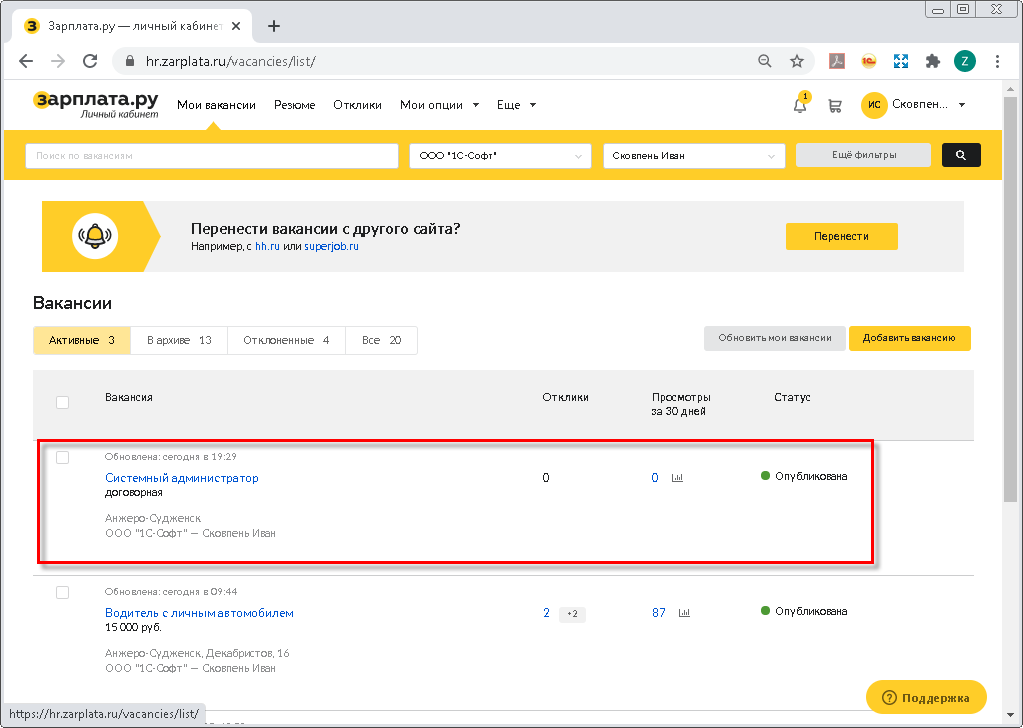The height and width of the screenshot is (728, 1023).
Task: Click the Зарплата.ру logo
Action: (x=96, y=104)
